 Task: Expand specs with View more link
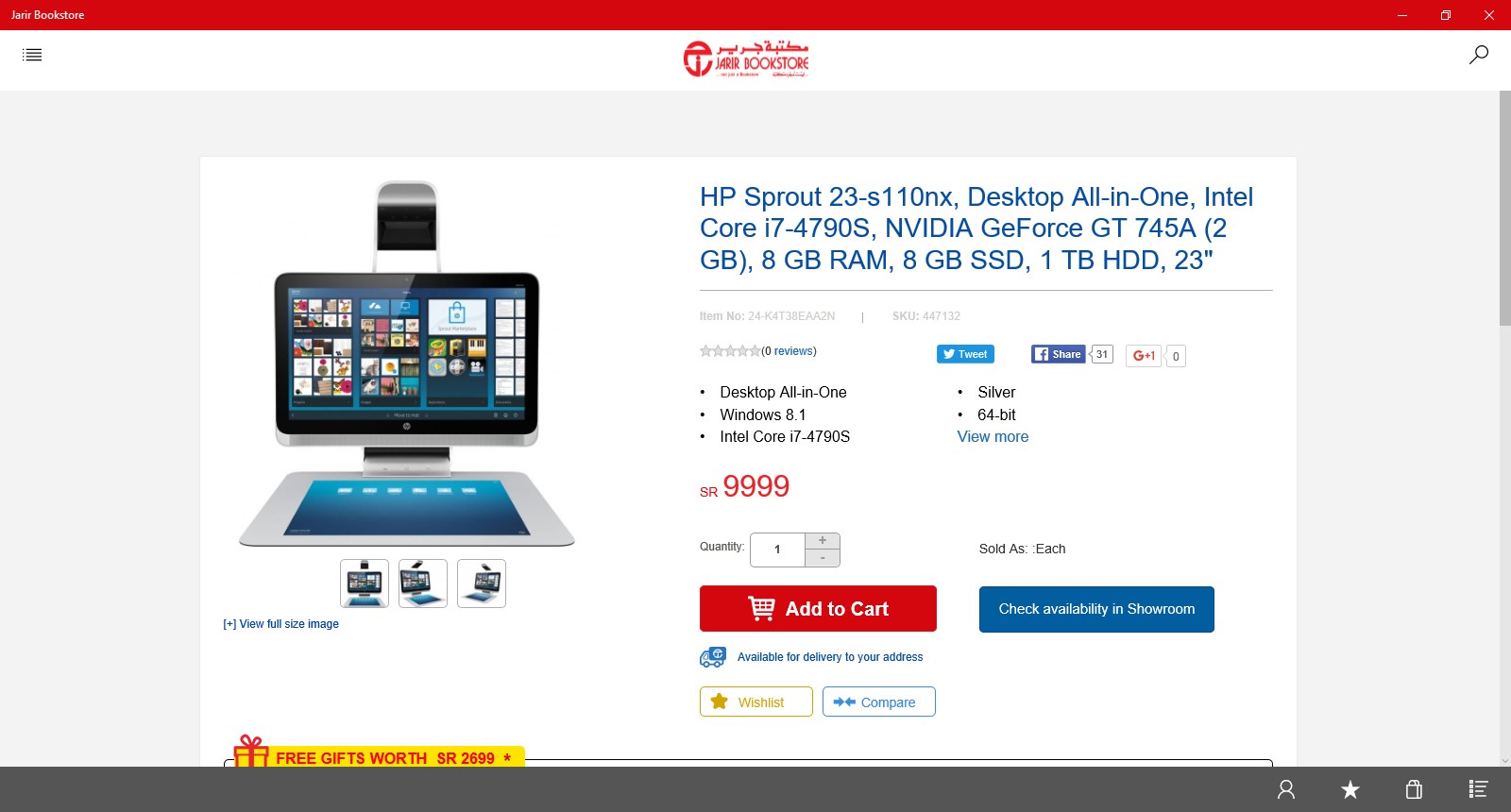pyautogui.click(x=993, y=436)
